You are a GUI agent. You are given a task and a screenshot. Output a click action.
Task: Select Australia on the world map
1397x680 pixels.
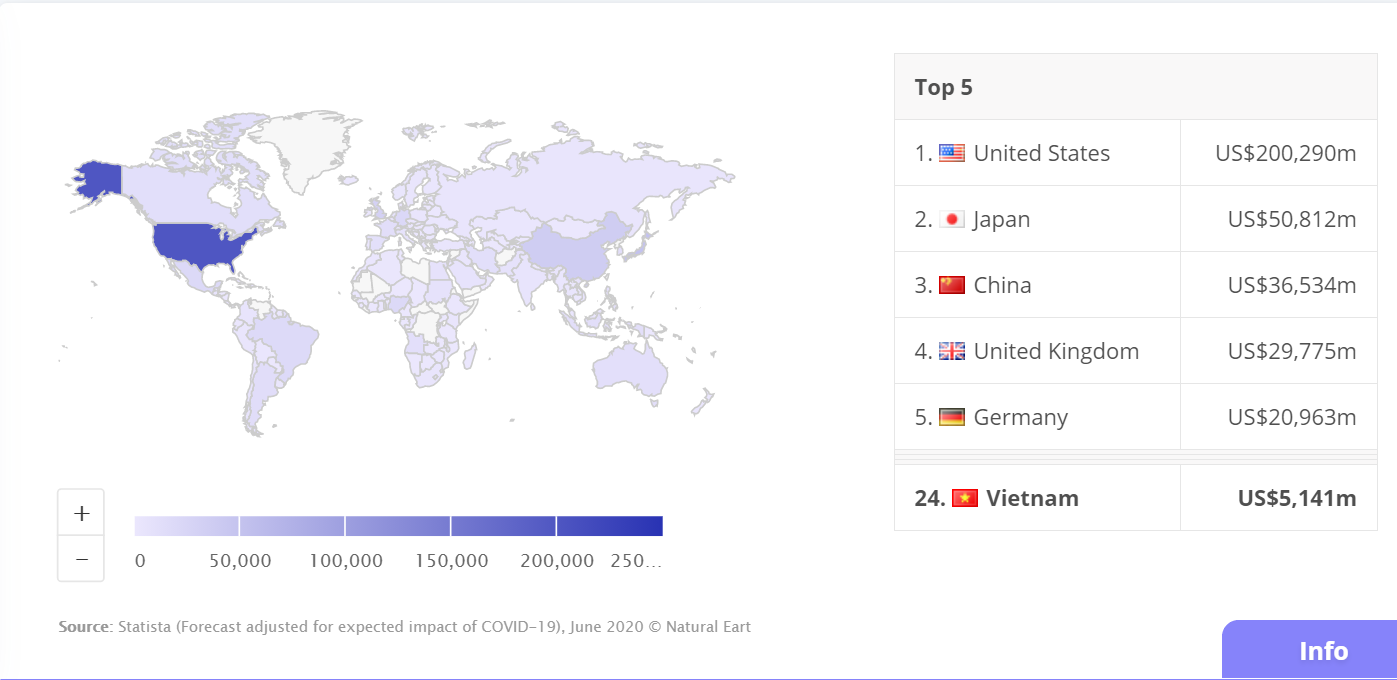629,368
